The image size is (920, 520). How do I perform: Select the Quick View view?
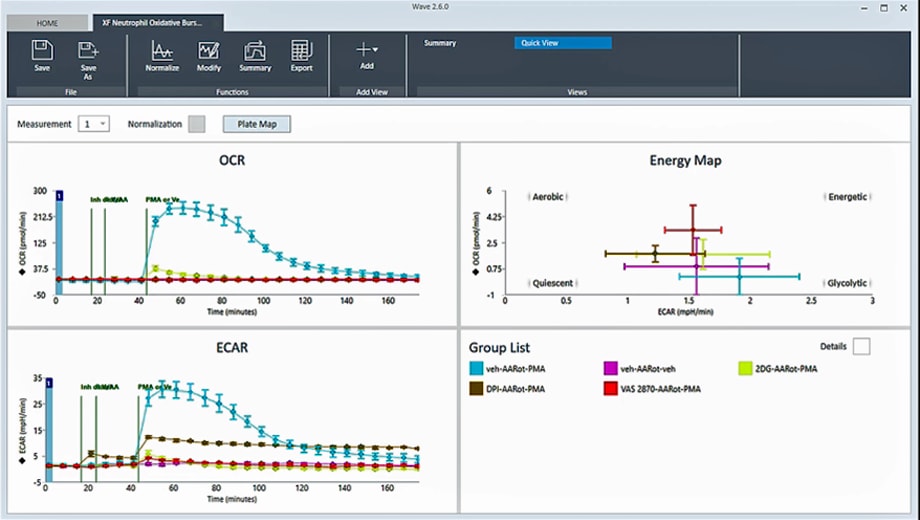coord(562,43)
